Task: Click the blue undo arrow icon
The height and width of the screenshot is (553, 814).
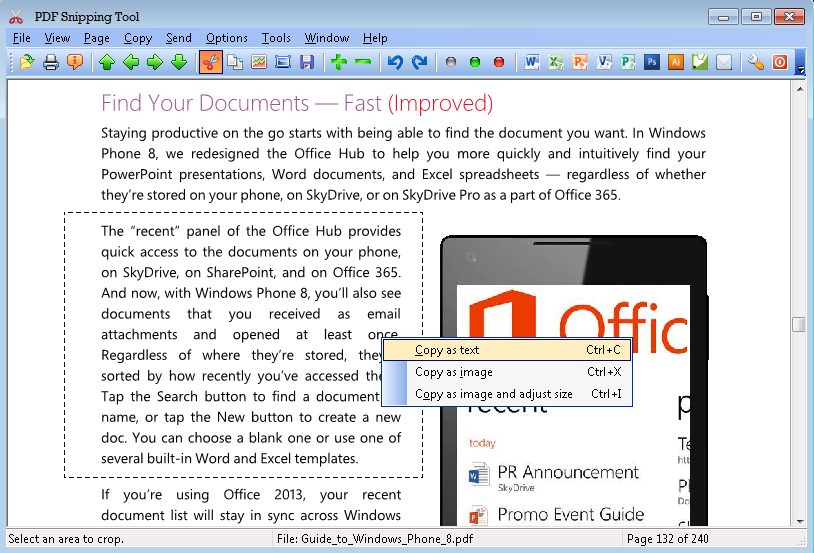Action: tap(395, 62)
